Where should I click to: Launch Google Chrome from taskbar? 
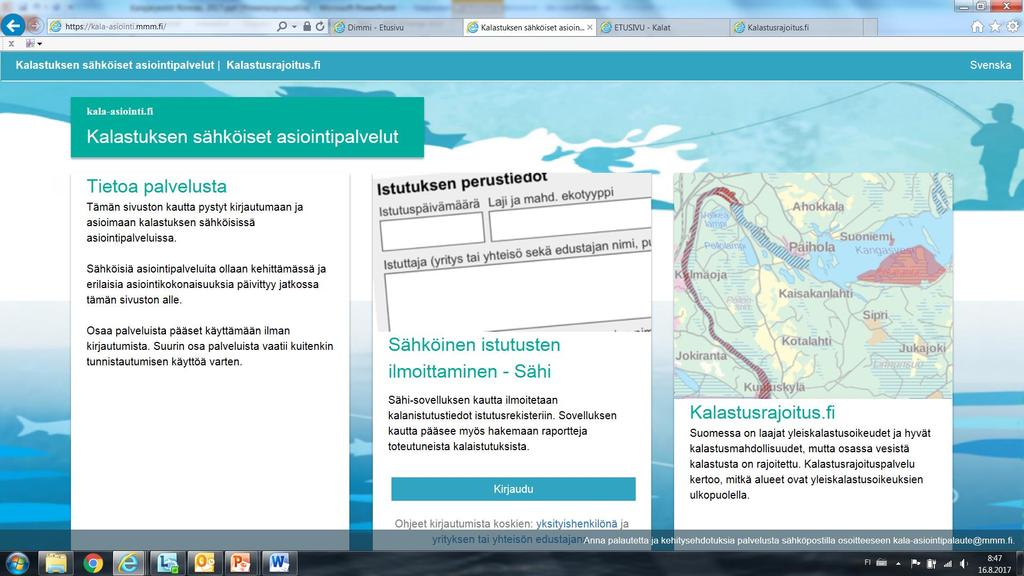pos(93,563)
